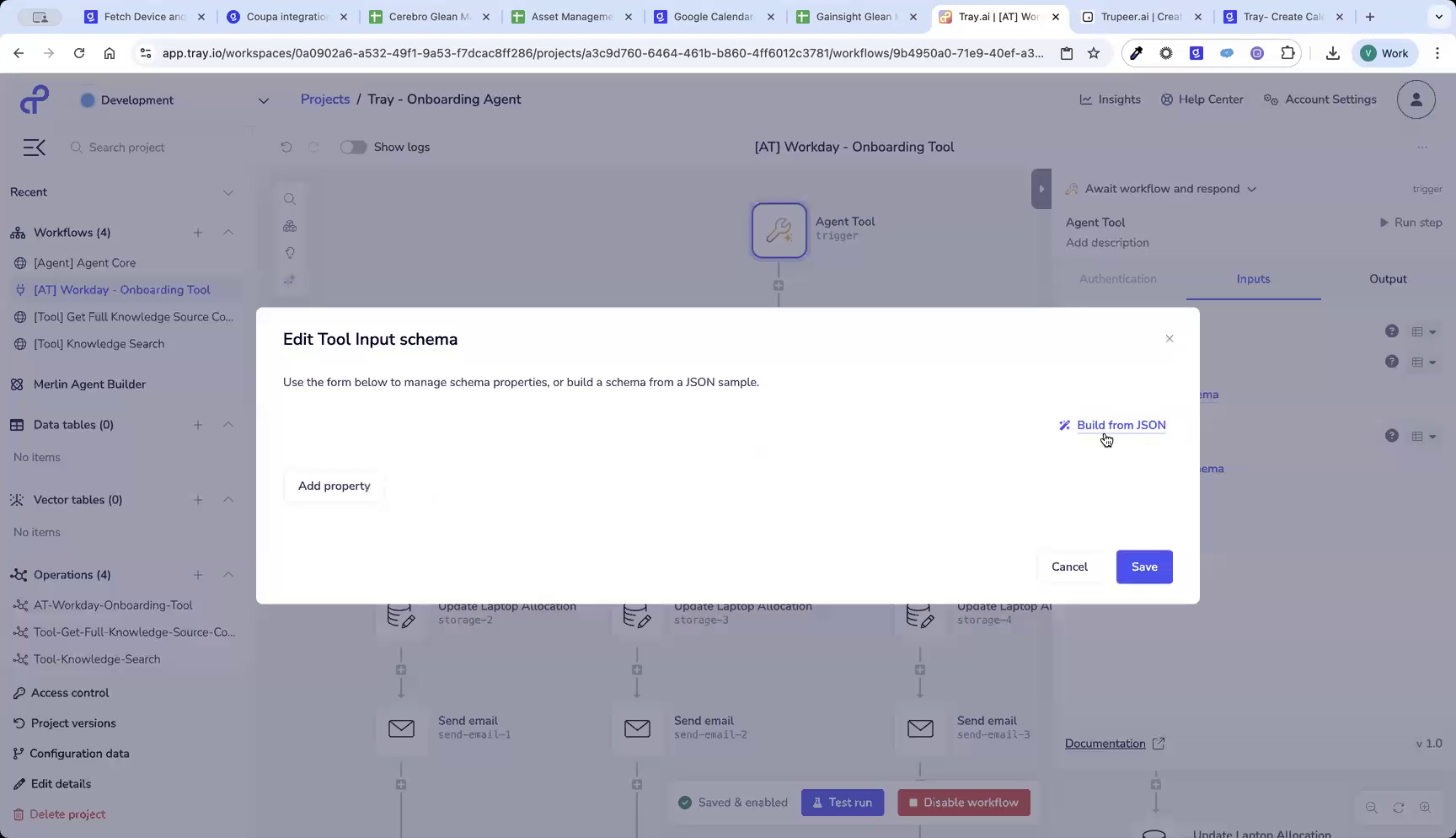This screenshot has width=1456, height=838.
Task: Open Insights from the top bar
Action: (x=1110, y=99)
